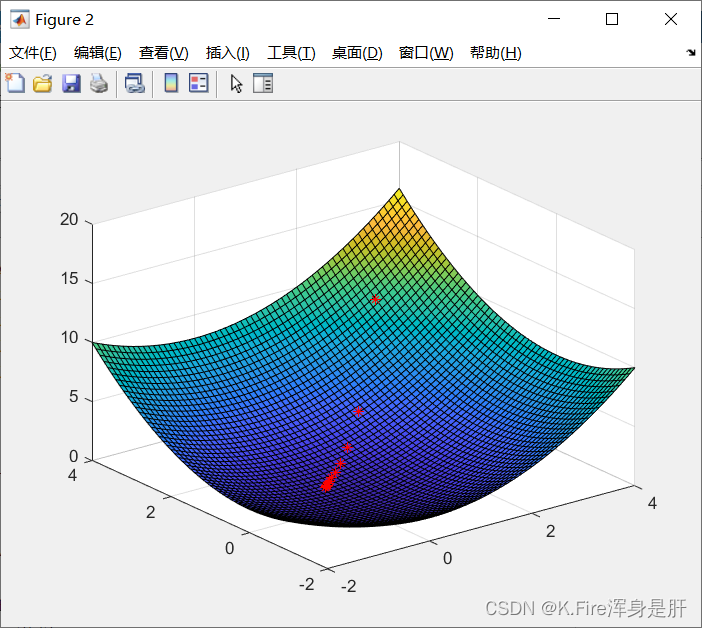Open the 桌面(D) menu

click(x=357, y=53)
